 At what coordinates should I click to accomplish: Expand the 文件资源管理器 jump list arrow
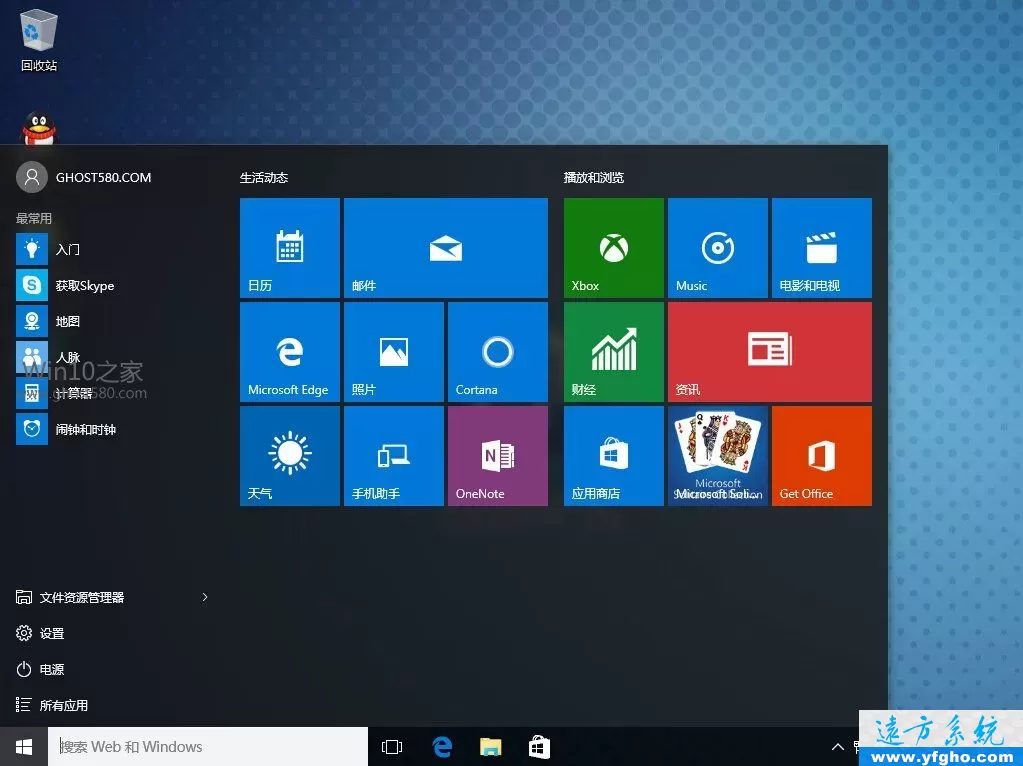205,597
